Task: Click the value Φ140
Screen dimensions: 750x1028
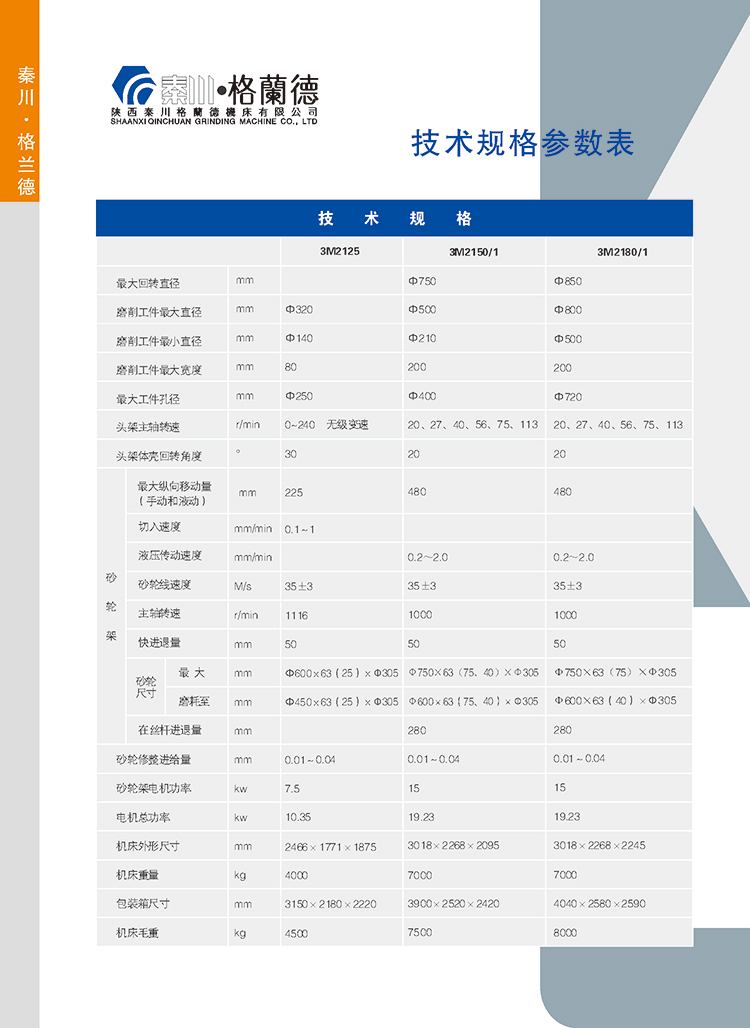Action: pyautogui.click(x=299, y=338)
